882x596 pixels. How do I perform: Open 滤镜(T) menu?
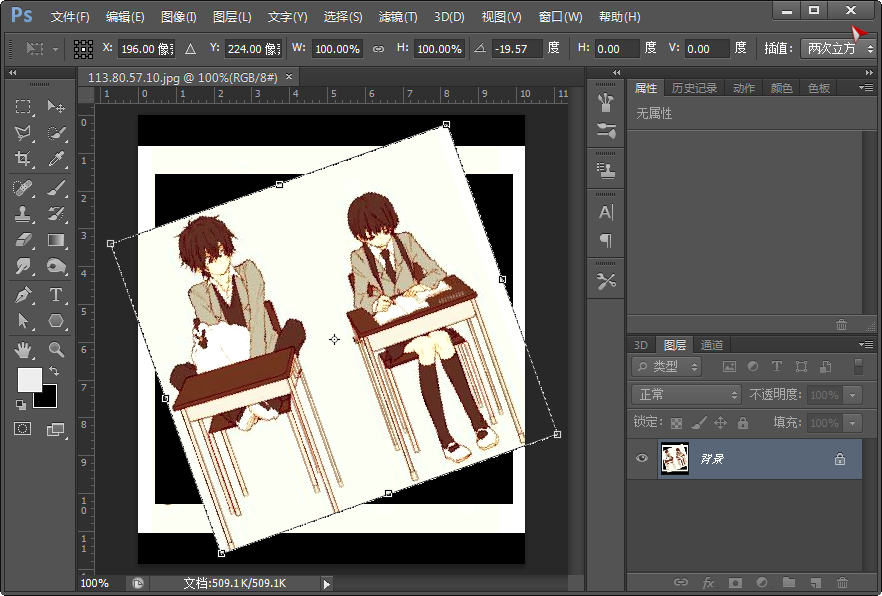pos(398,17)
